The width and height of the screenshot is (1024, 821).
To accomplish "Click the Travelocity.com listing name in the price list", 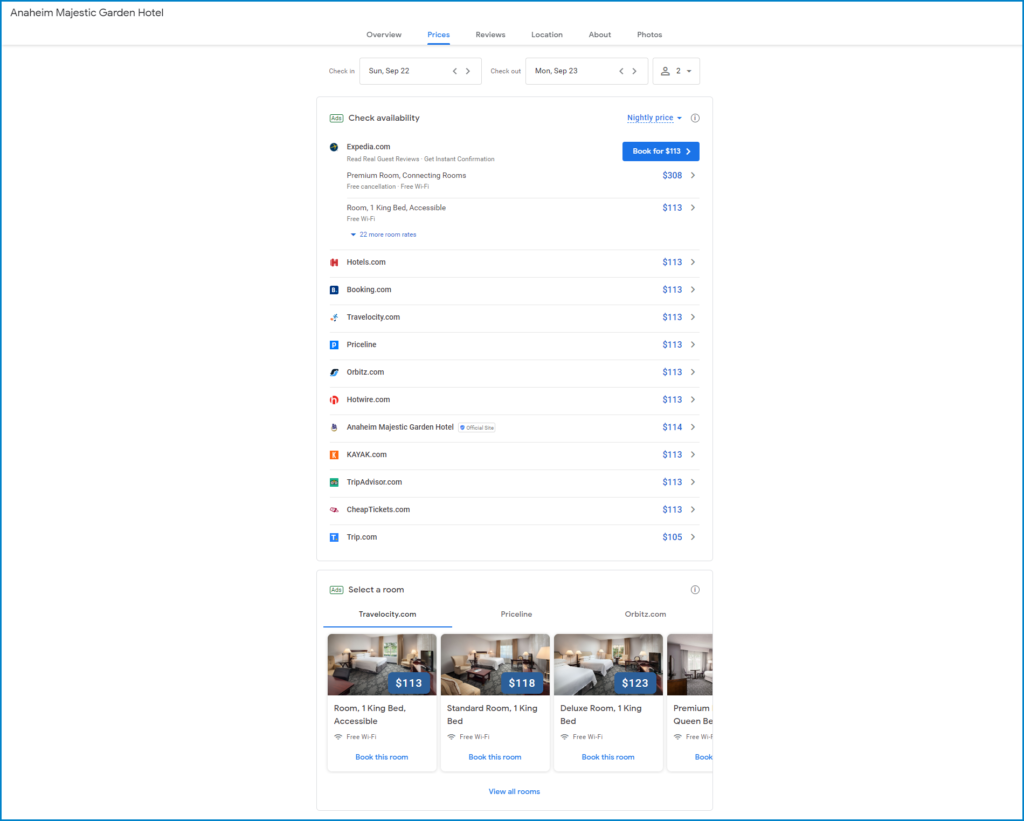I will [x=373, y=317].
